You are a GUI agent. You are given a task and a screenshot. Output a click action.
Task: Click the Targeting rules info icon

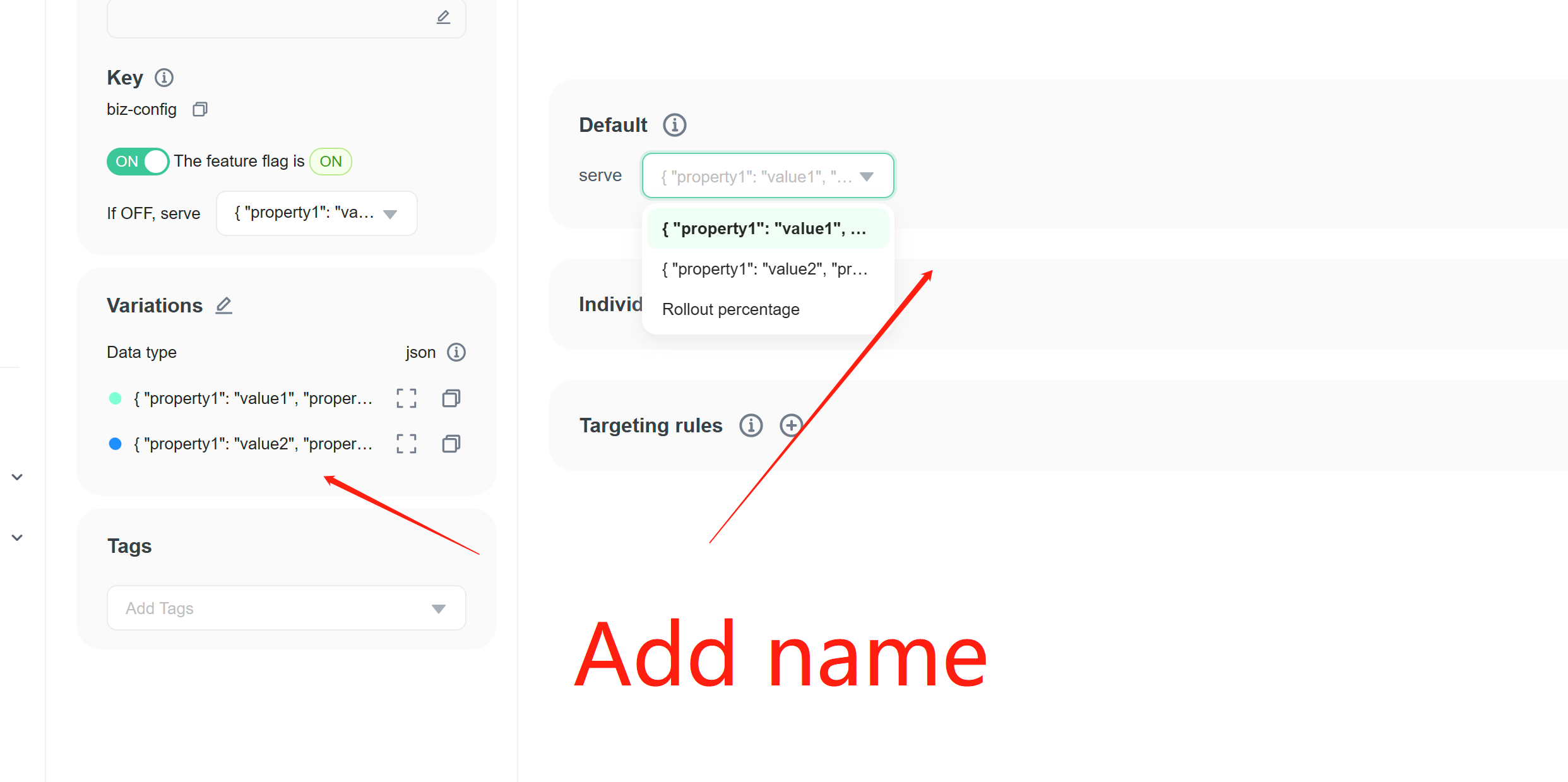[751, 425]
